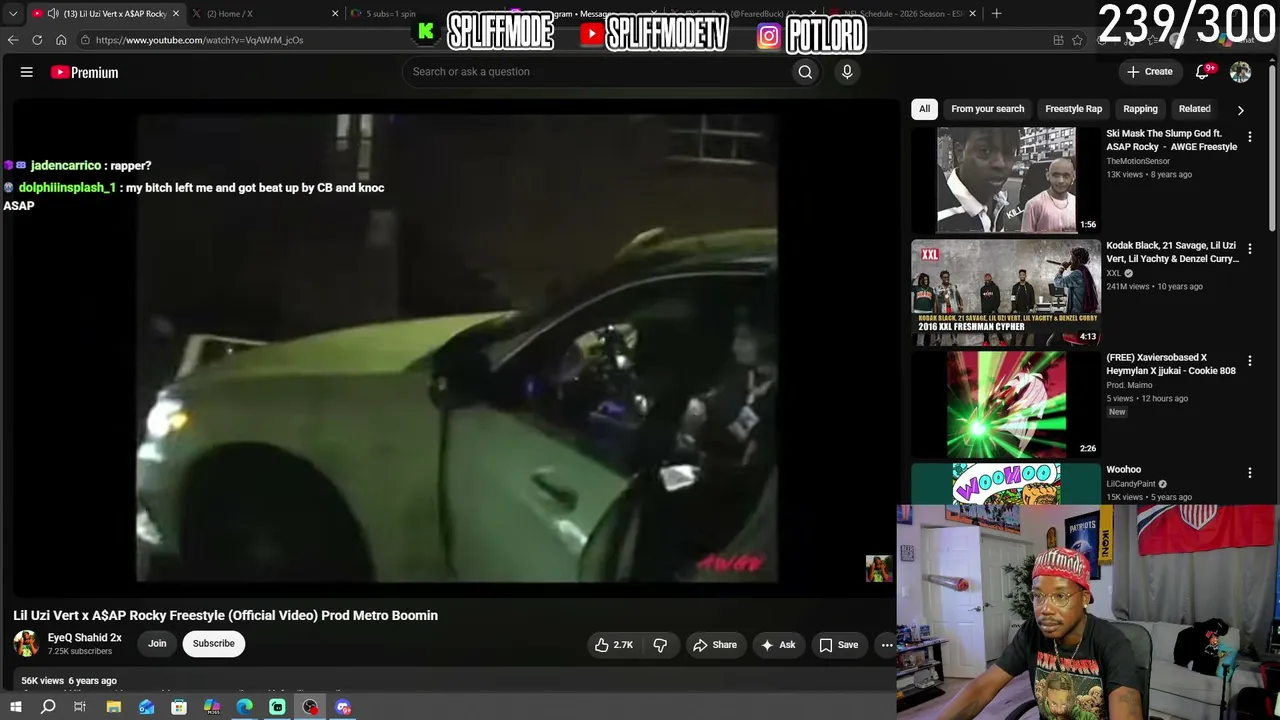Image resolution: width=1280 pixels, height=720 pixels.
Task: Open Discord from taskbar
Action: 343,707
